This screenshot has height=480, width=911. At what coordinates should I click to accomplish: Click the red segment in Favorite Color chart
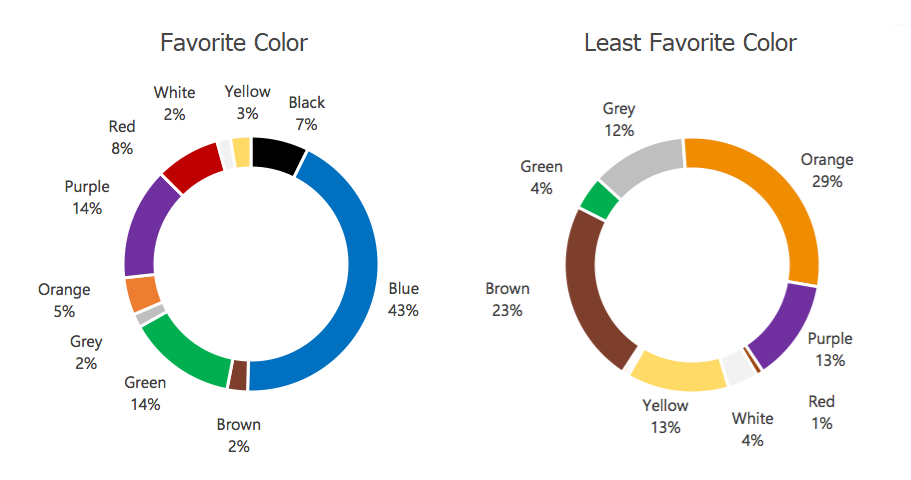tap(193, 168)
